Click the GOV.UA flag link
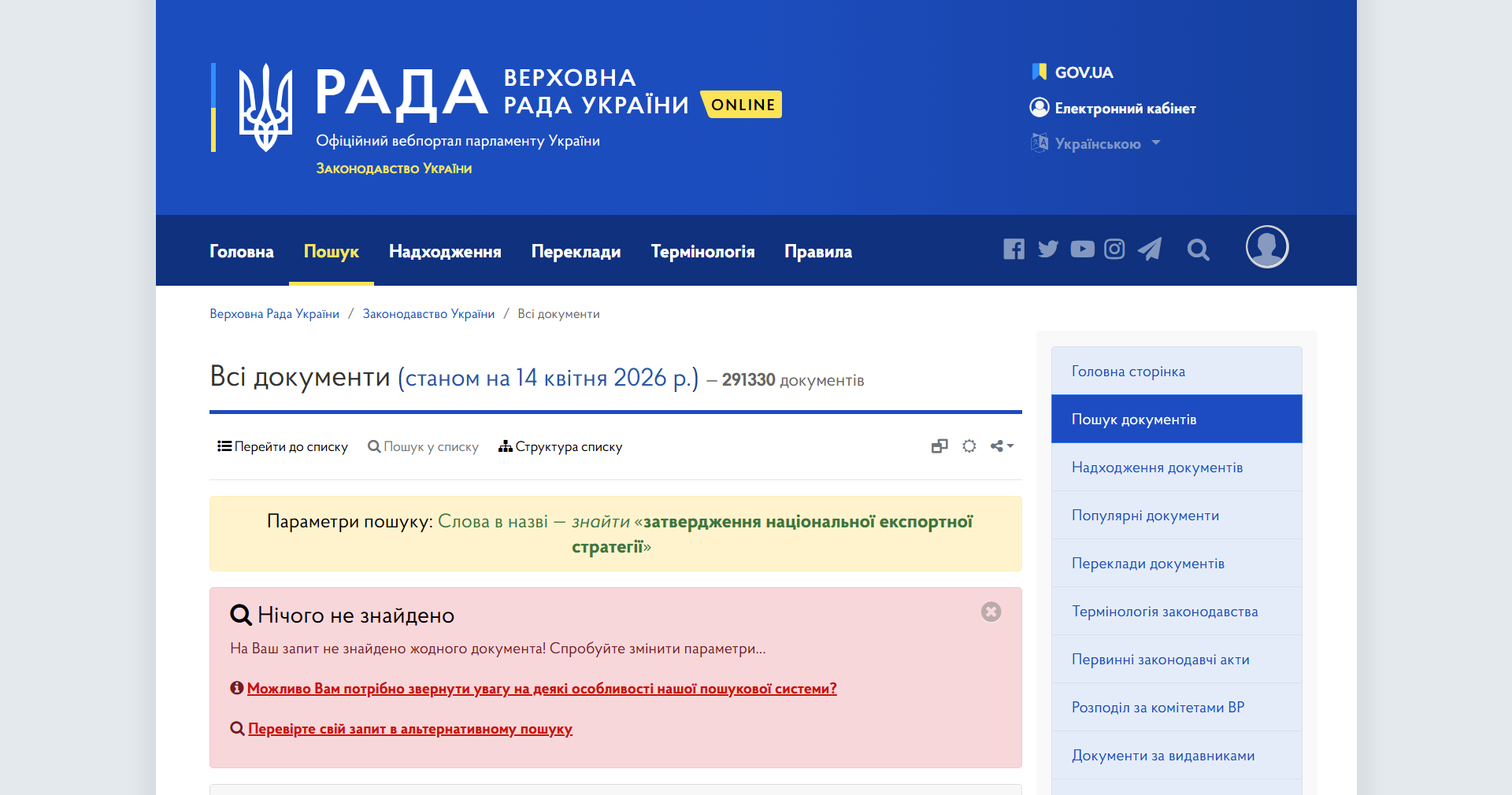The image size is (1512, 795). tap(1073, 72)
